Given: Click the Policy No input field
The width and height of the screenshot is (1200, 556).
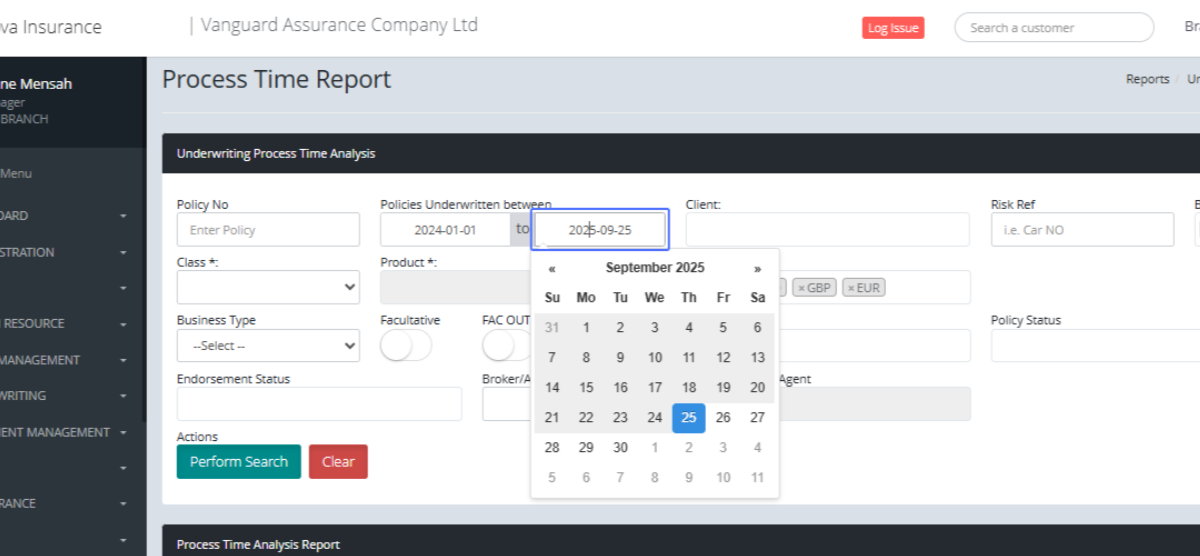Looking at the screenshot, I should pyautogui.click(x=268, y=230).
